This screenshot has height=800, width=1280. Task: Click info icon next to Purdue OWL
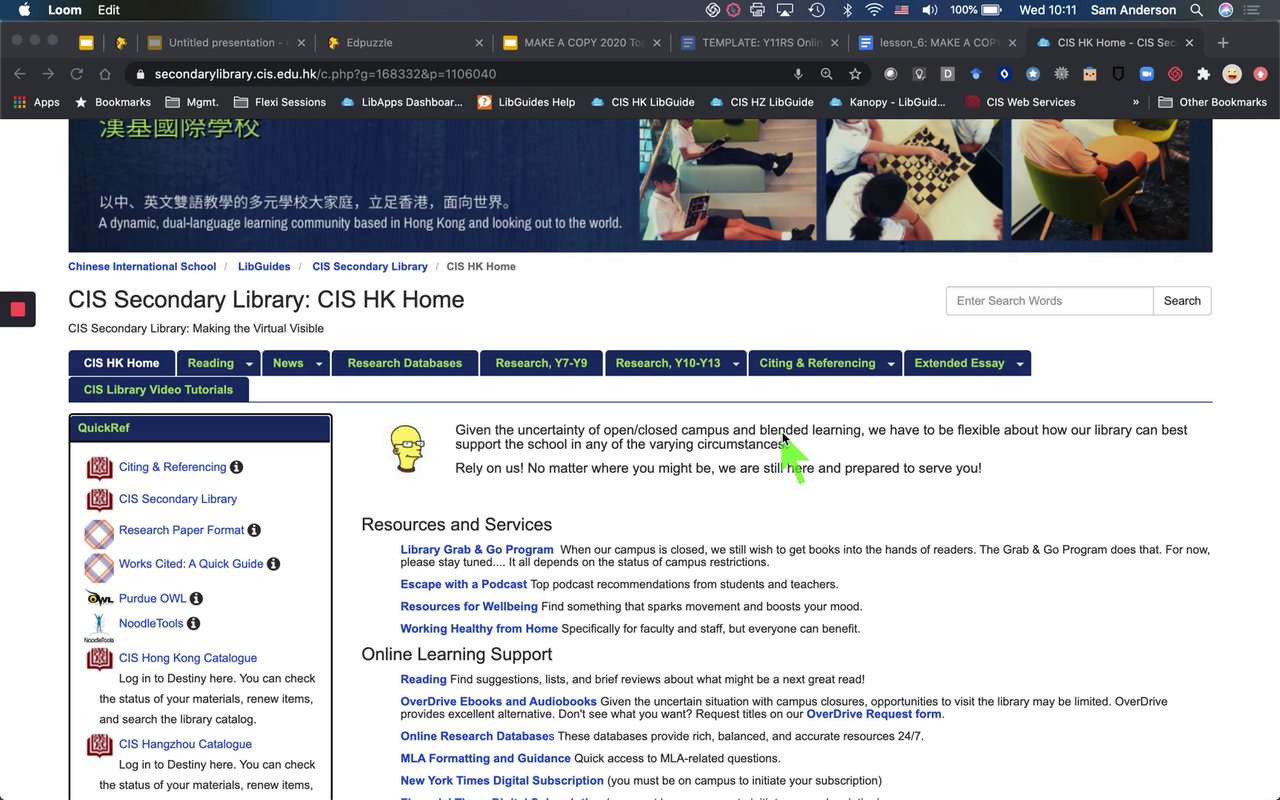196,599
